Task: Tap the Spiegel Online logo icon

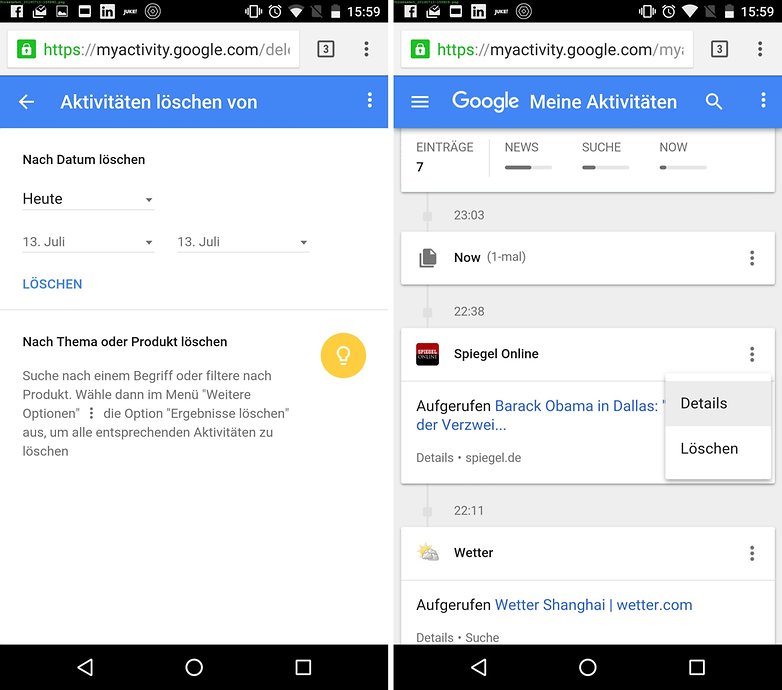Action: 427,354
